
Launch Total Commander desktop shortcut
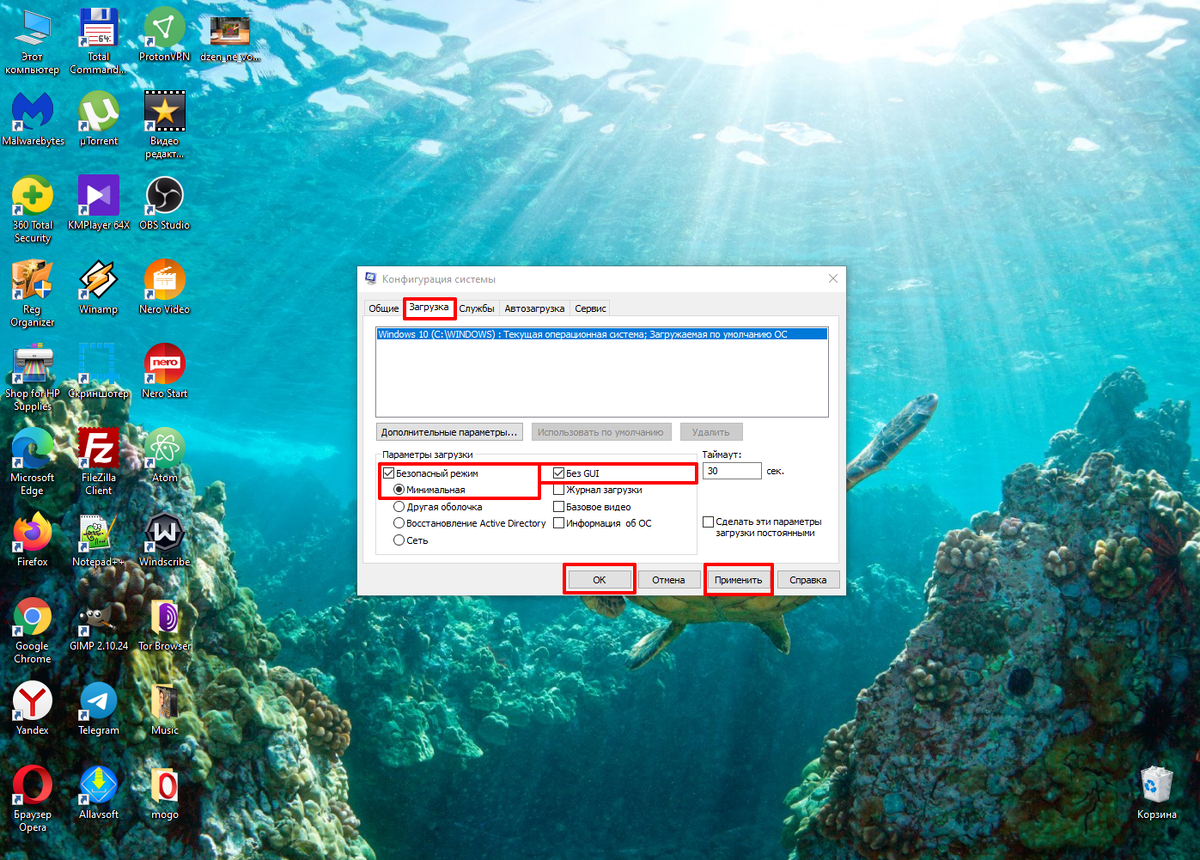click(98, 42)
